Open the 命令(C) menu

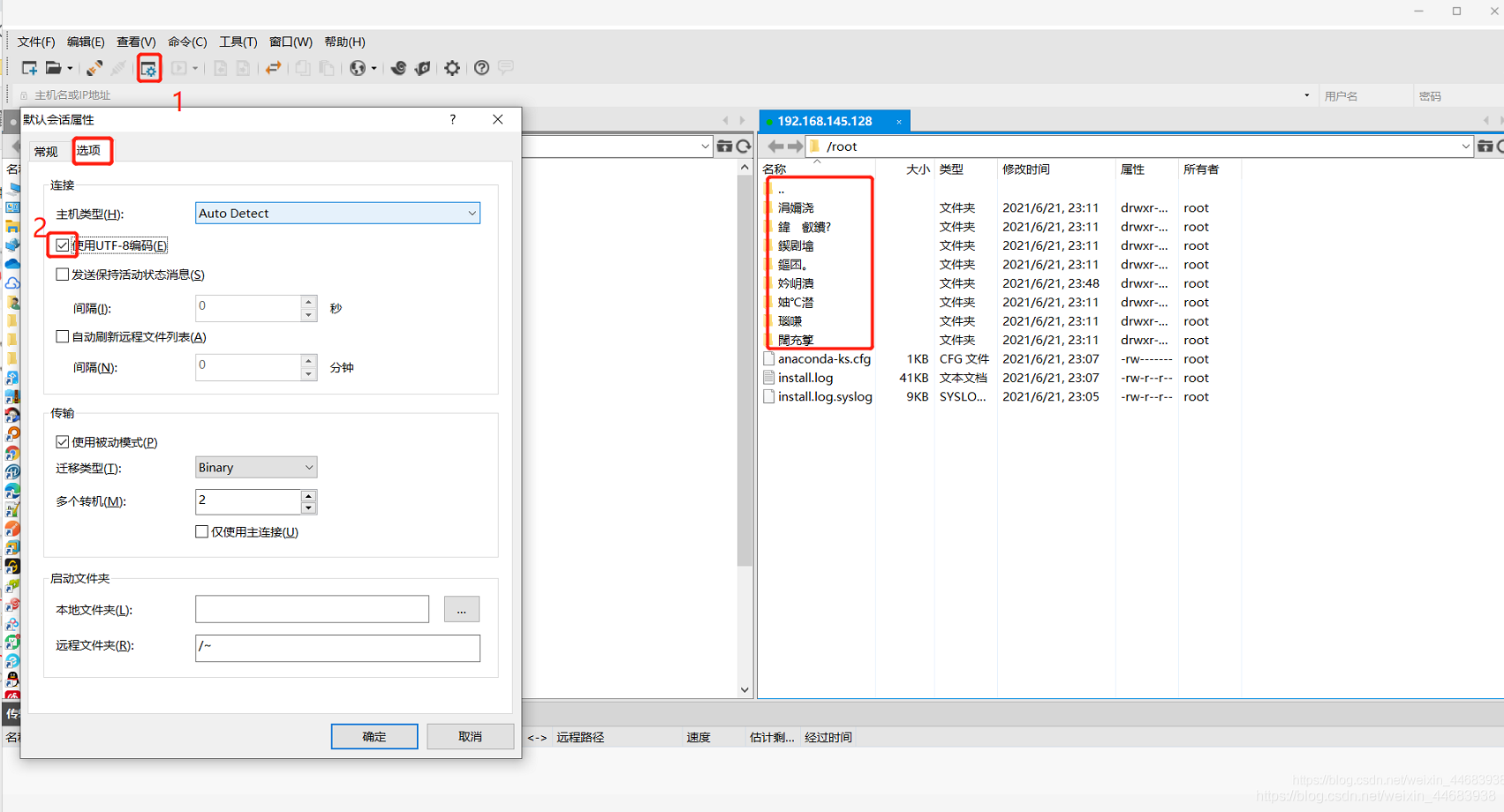tap(187, 41)
